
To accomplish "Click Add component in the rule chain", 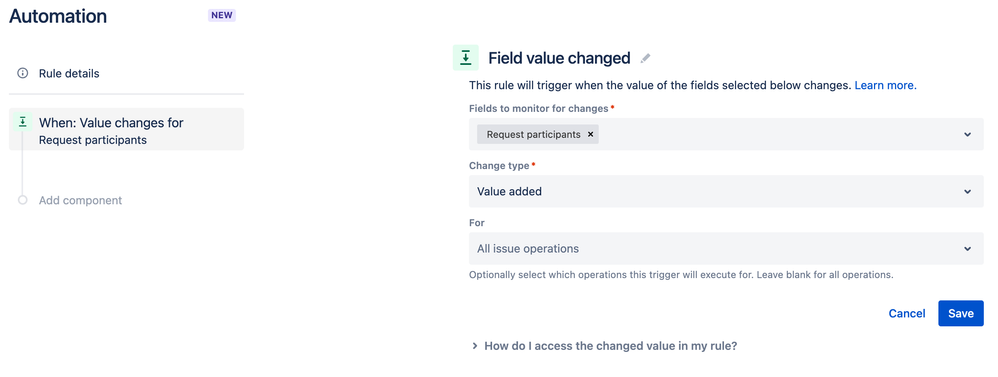I will coord(80,200).
